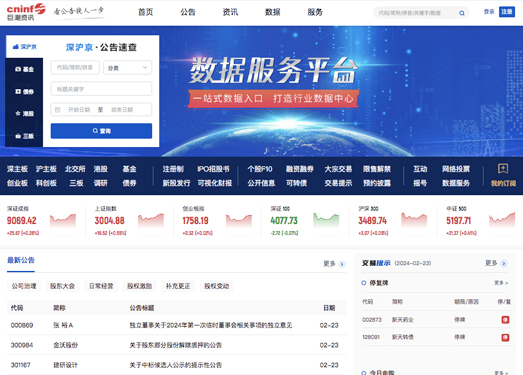Image resolution: width=523 pixels, height=375 pixels.
Task: Click the blue 查询 button
Action: [101, 131]
